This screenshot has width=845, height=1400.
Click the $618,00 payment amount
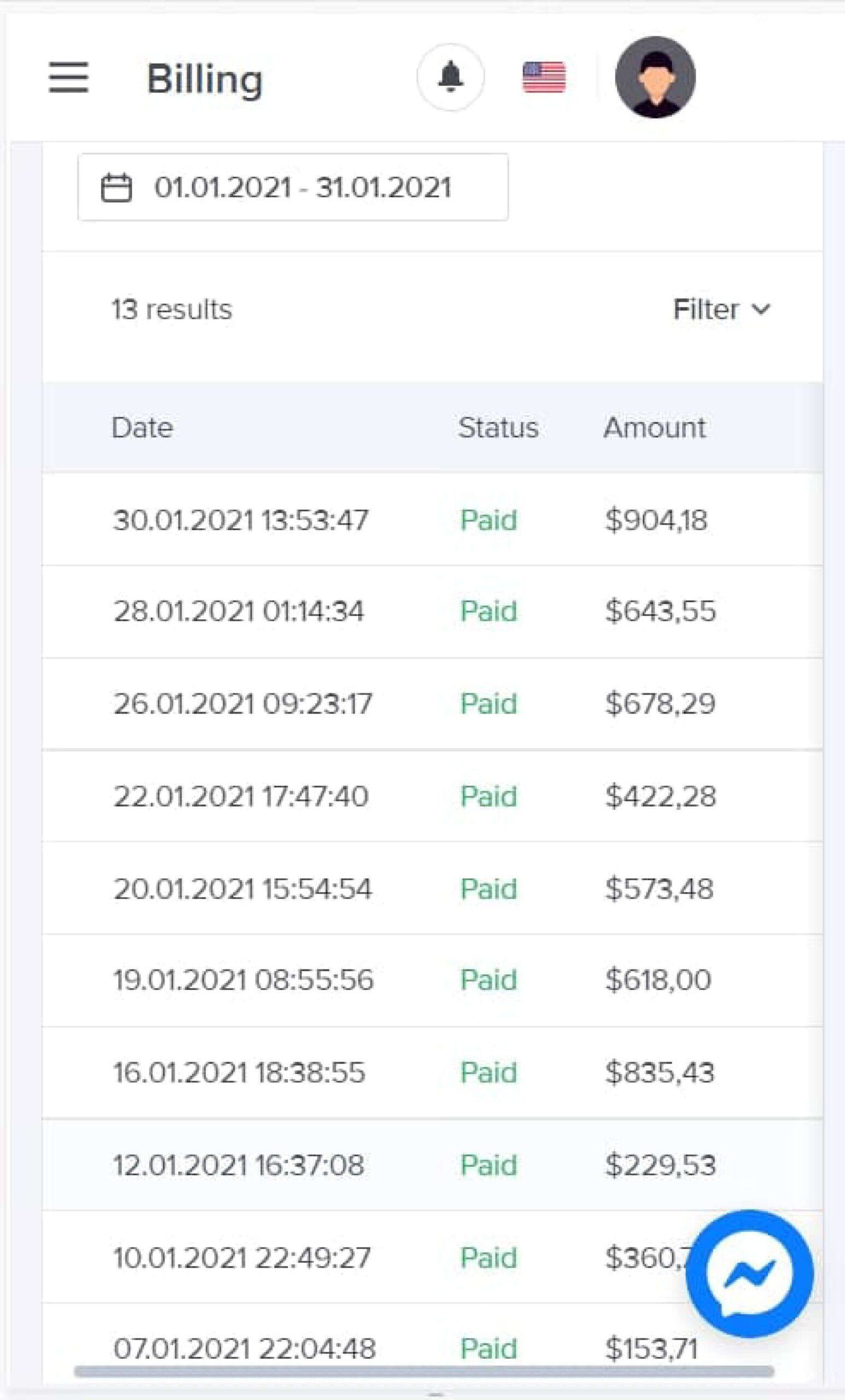(x=658, y=979)
